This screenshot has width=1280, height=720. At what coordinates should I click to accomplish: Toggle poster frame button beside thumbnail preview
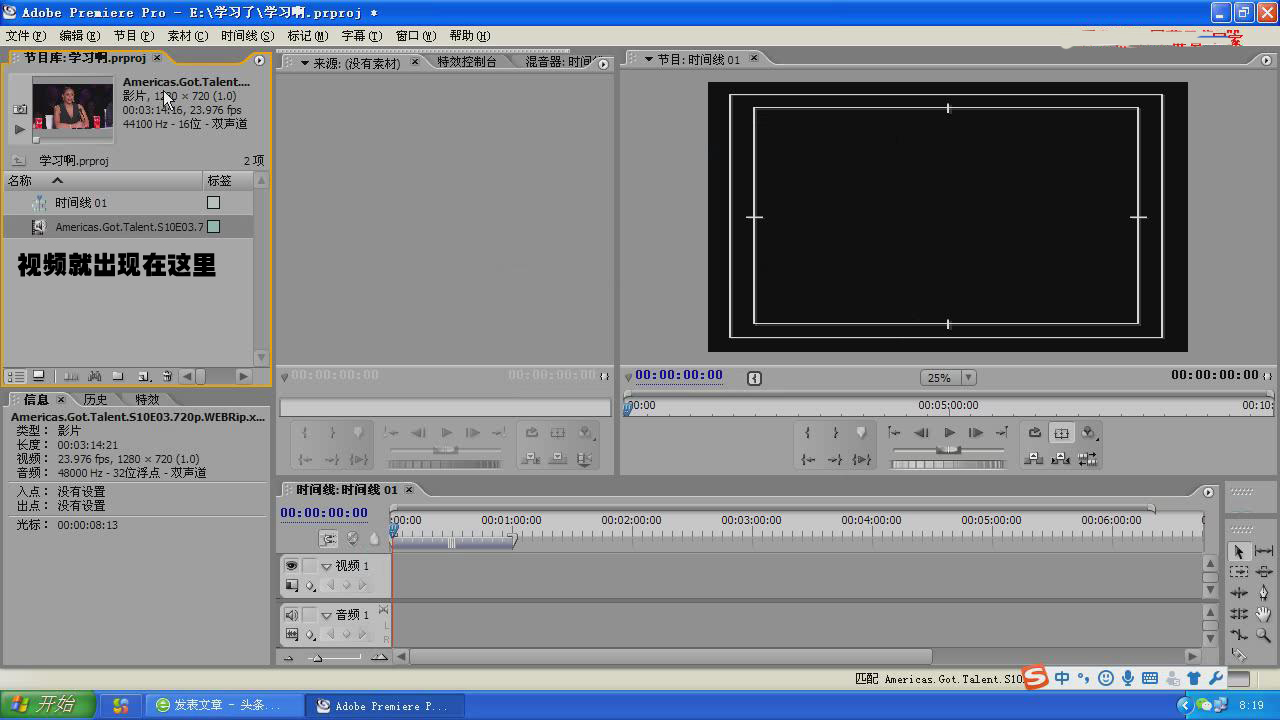(19, 108)
